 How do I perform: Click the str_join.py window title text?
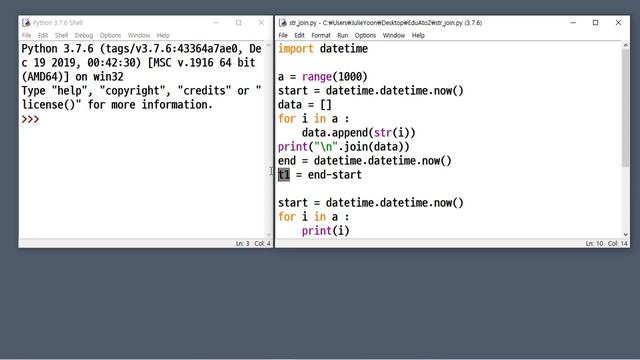pyautogui.click(x=386, y=23)
